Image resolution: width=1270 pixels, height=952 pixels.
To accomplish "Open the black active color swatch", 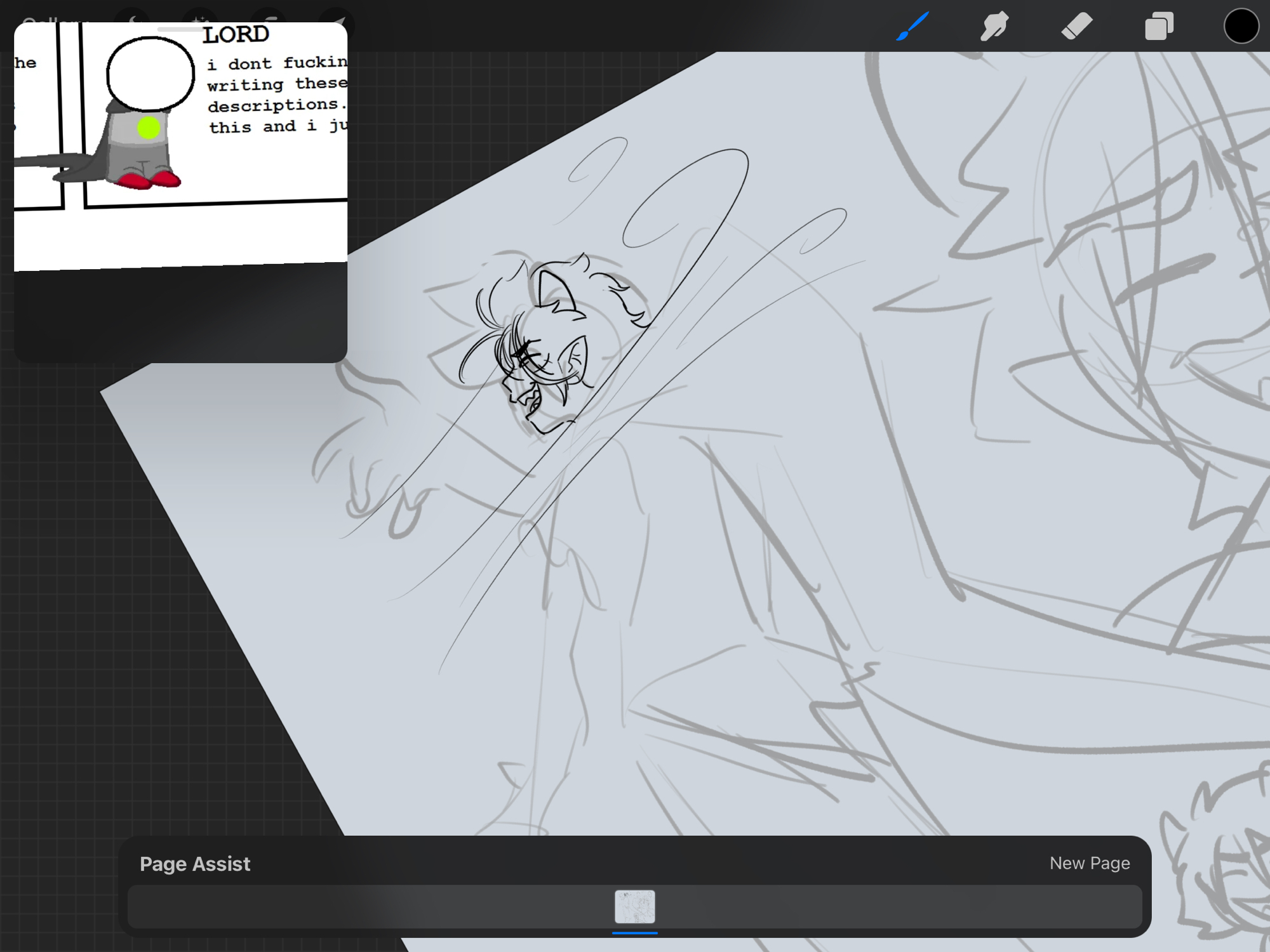I will pos(1241,27).
